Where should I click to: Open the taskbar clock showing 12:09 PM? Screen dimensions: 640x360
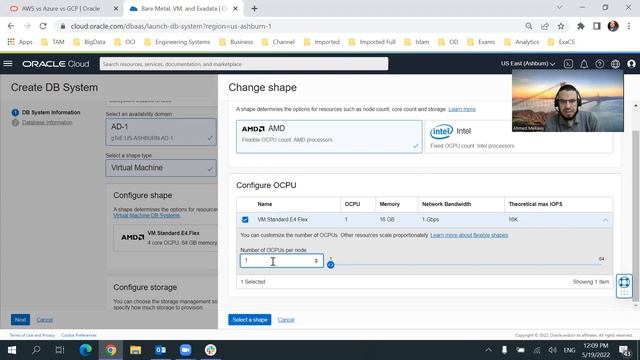pyautogui.click(x=596, y=350)
